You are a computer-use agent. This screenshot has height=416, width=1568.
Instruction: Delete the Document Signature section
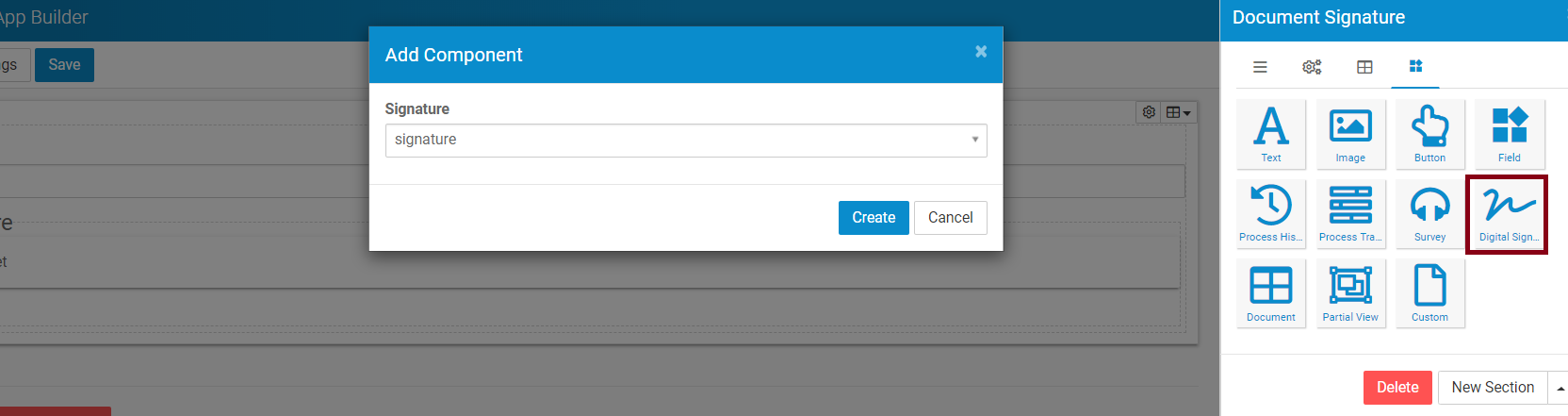click(1396, 388)
